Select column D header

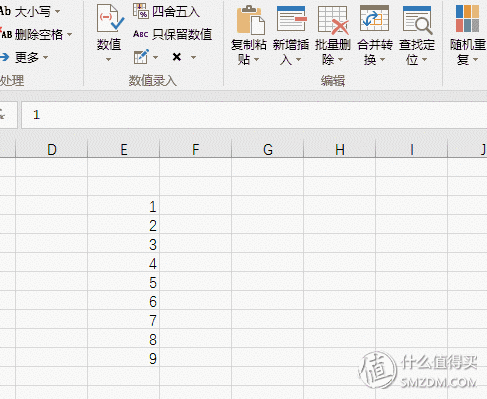click(x=52, y=149)
